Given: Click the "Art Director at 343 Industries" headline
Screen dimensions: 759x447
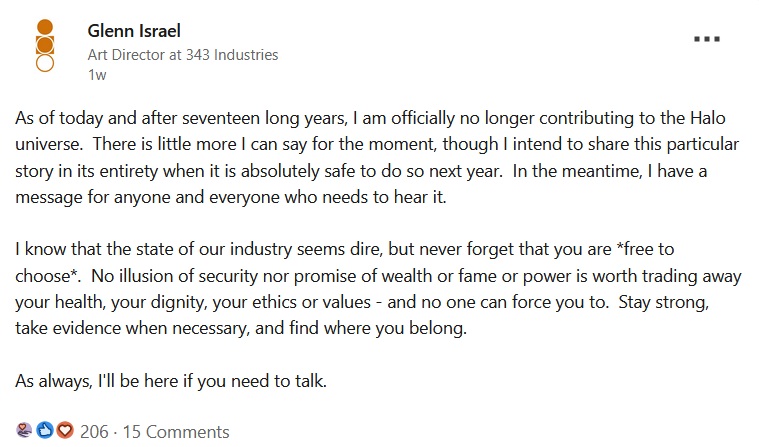Looking at the screenshot, I should (x=183, y=55).
